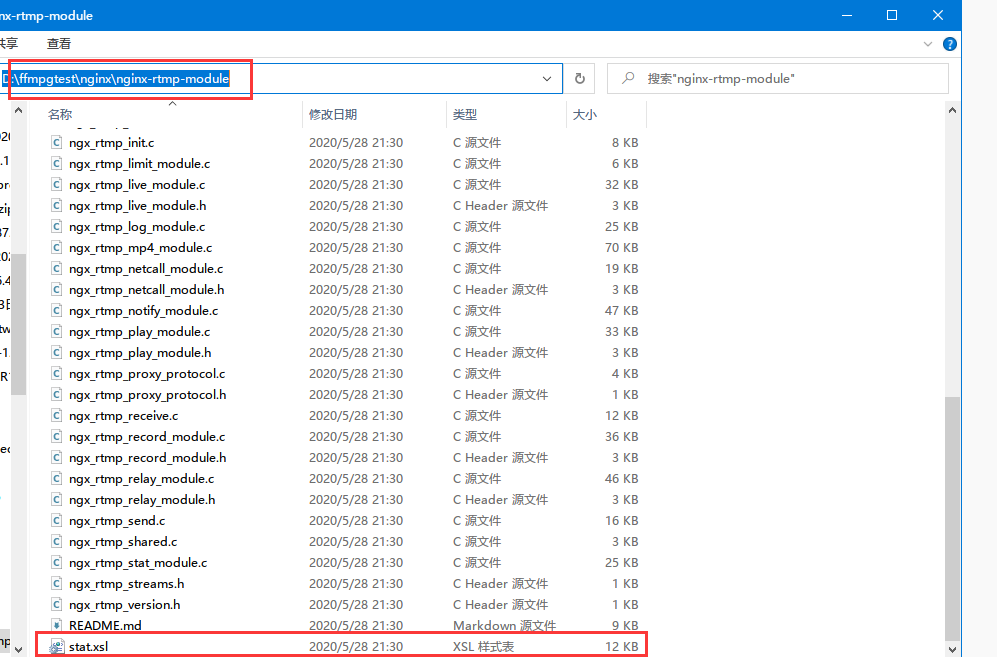Click icon of ngx_rtmp_send.c file
997x657 pixels.
coord(57,520)
